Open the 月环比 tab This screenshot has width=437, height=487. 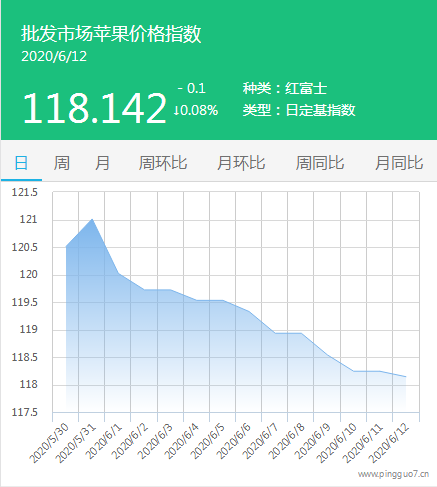pyautogui.click(x=241, y=163)
